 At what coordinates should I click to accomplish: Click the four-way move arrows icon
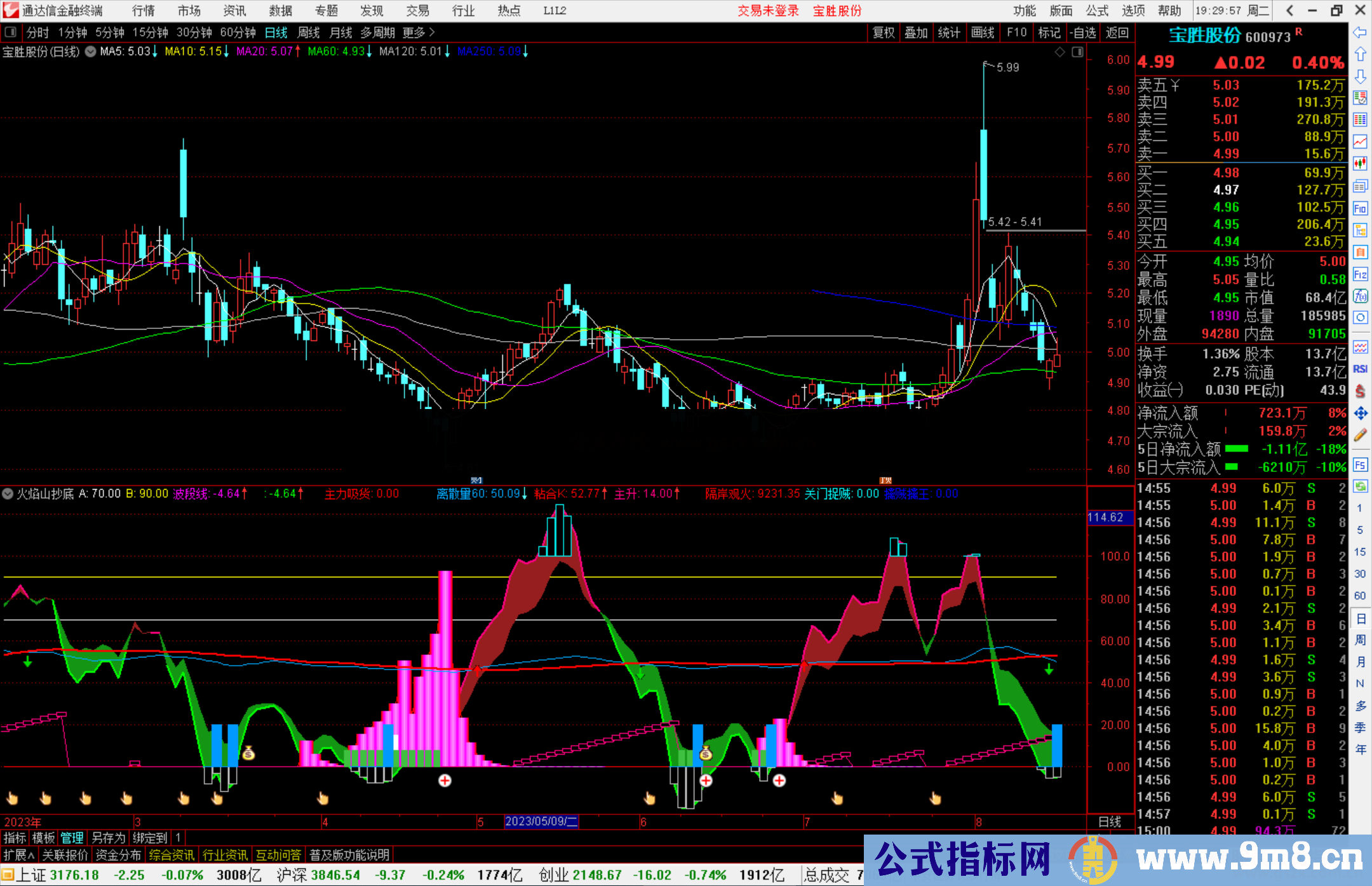pos(1360,413)
